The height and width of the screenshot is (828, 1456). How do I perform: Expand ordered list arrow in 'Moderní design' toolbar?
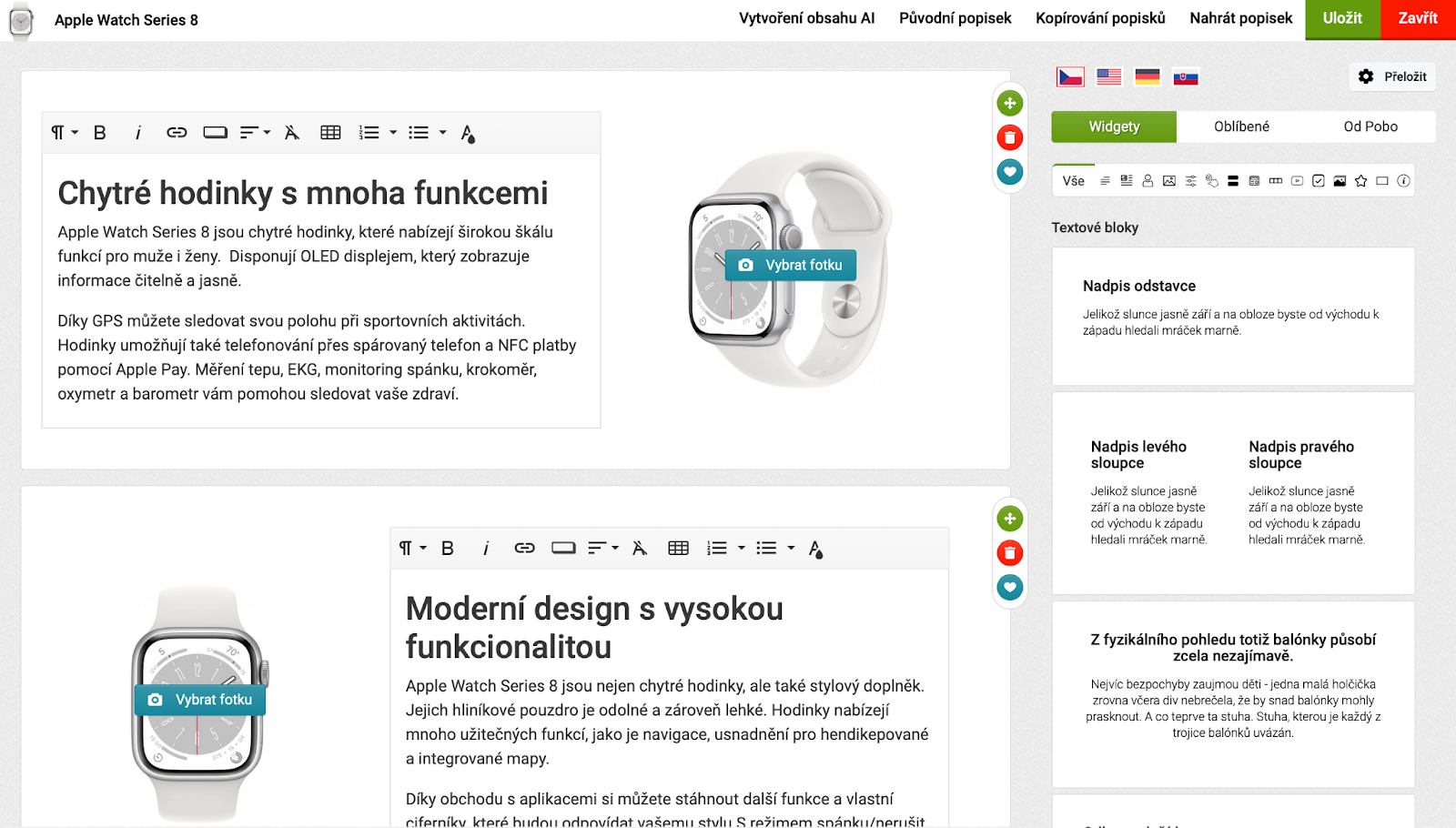[x=742, y=548]
